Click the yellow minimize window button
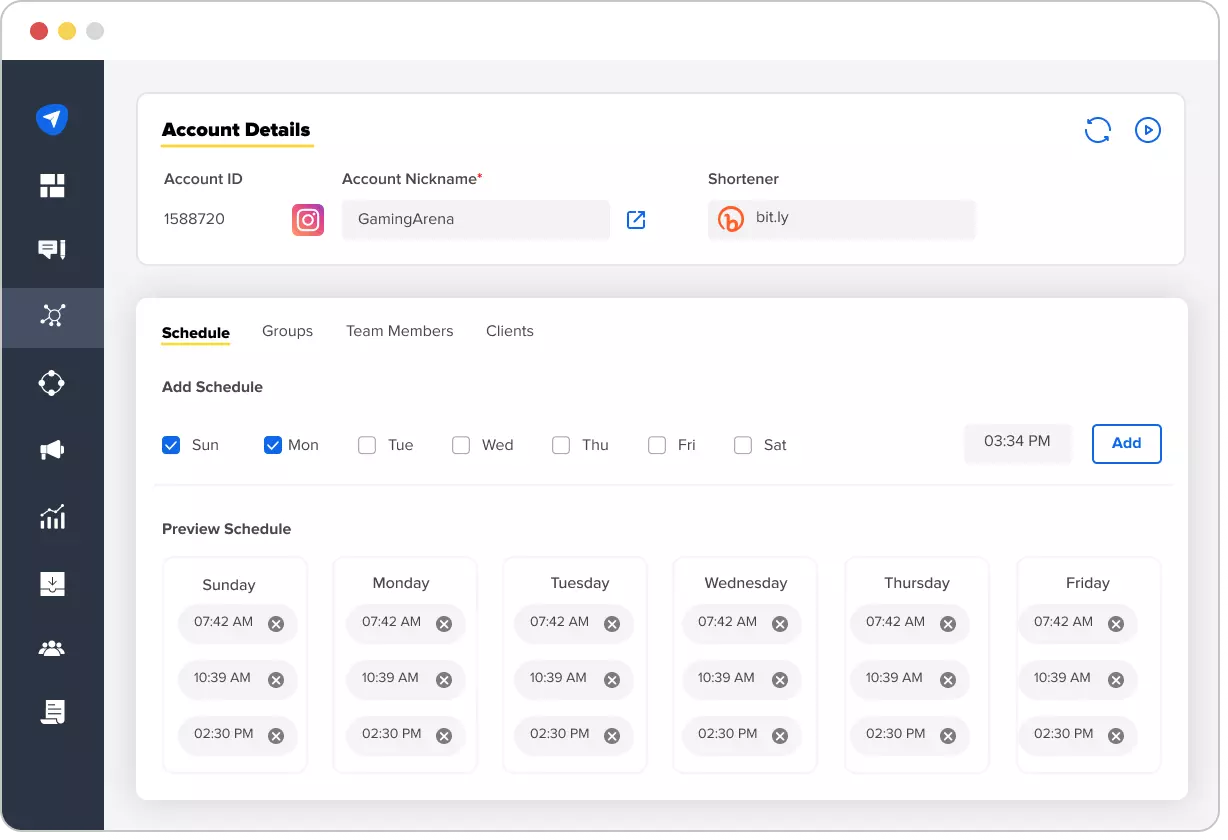Image resolution: width=1228 pixels, height=840 pixels. click(67, 31)
